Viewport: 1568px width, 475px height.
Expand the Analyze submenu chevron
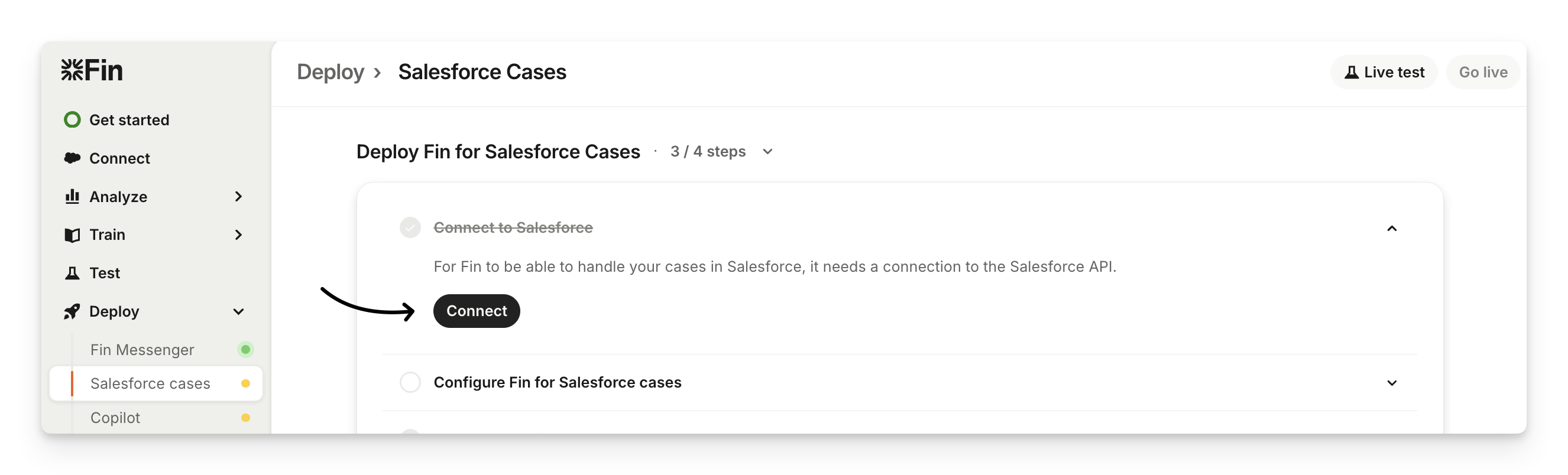239,197
